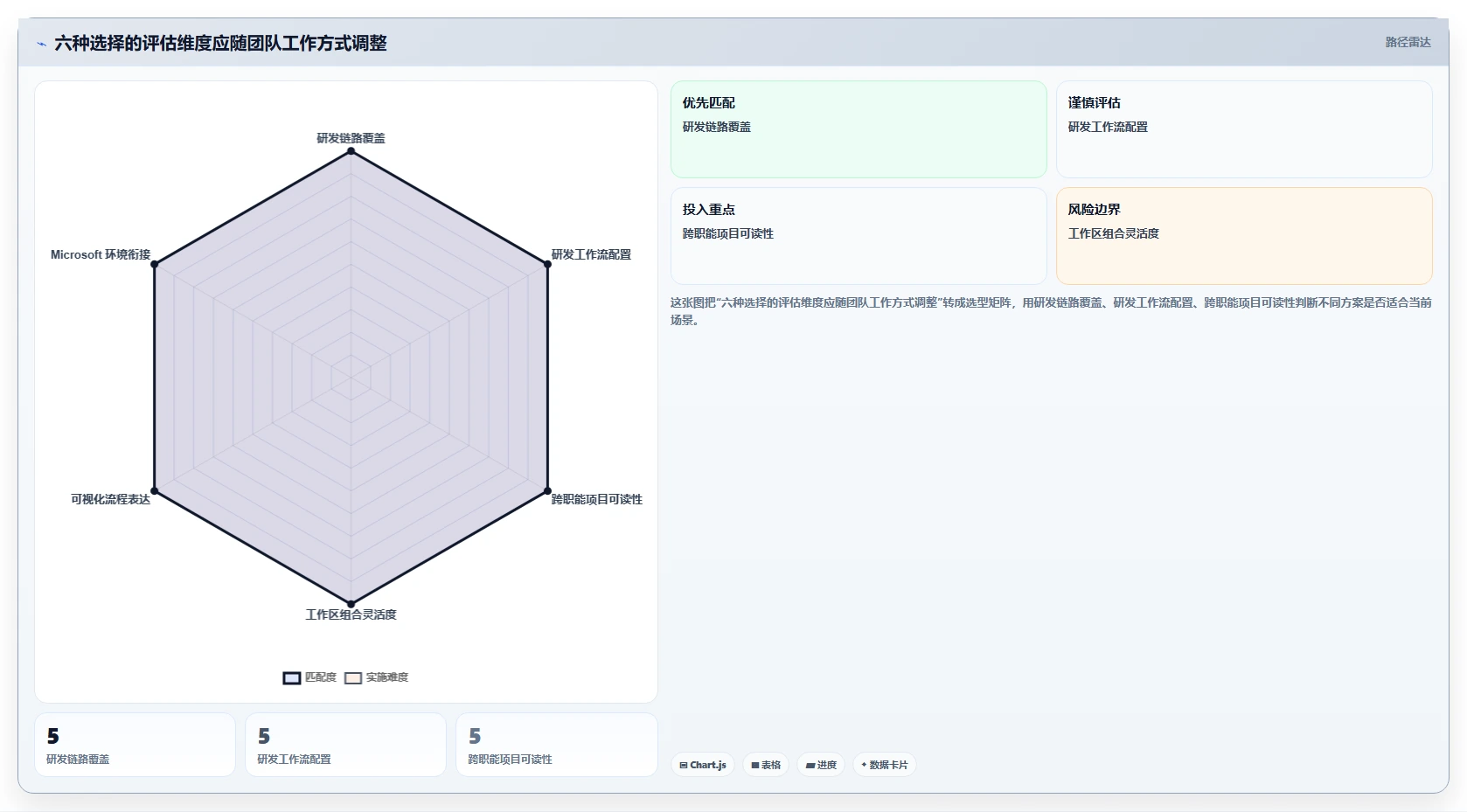Select the radar data point at 研发工作流配置 vertex
The width and height of the screenshot is (1467, 812).
pyautogui.click(x=547, y=264)
